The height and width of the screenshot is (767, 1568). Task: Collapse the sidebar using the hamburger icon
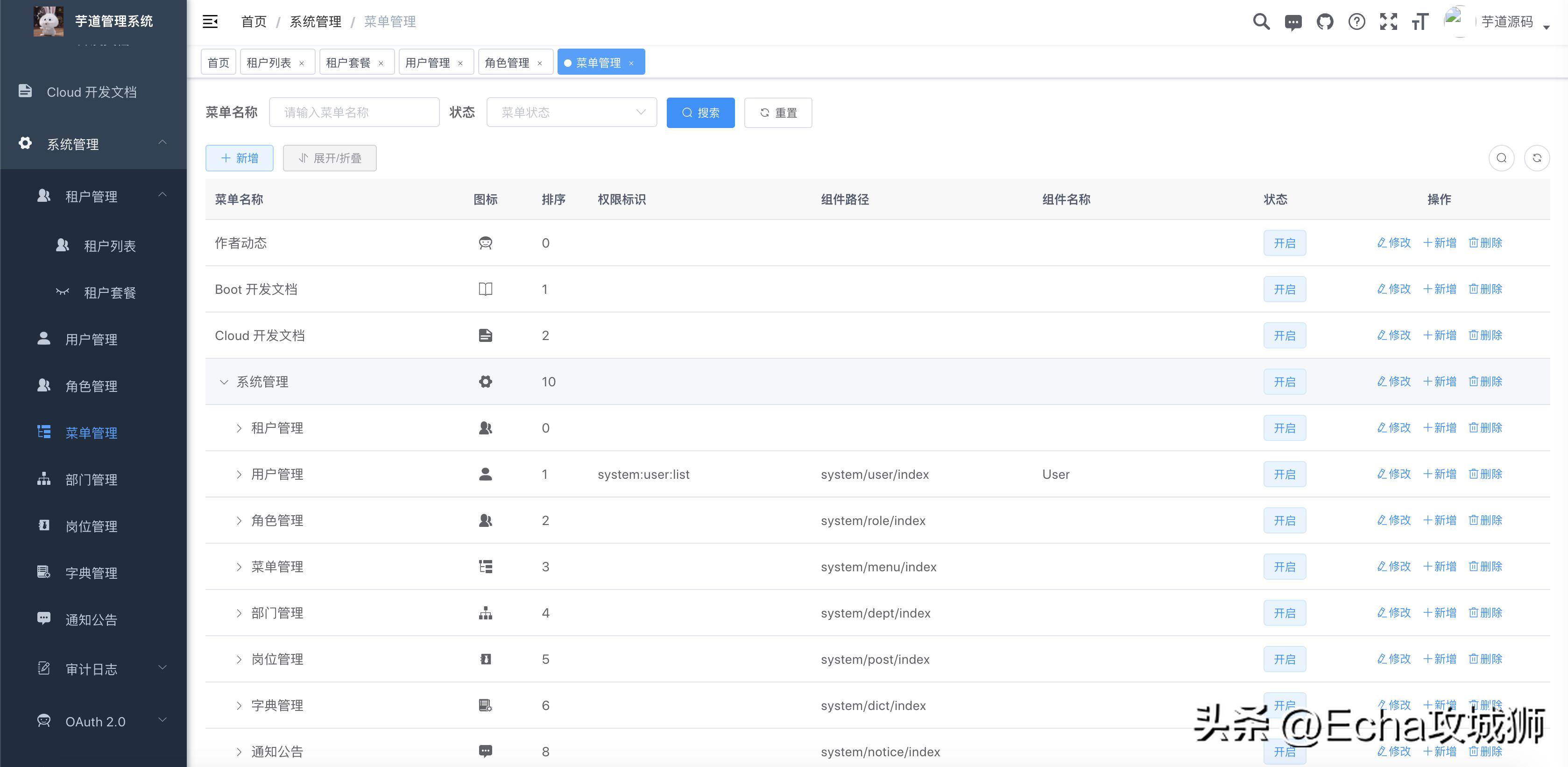click(210, 21)
